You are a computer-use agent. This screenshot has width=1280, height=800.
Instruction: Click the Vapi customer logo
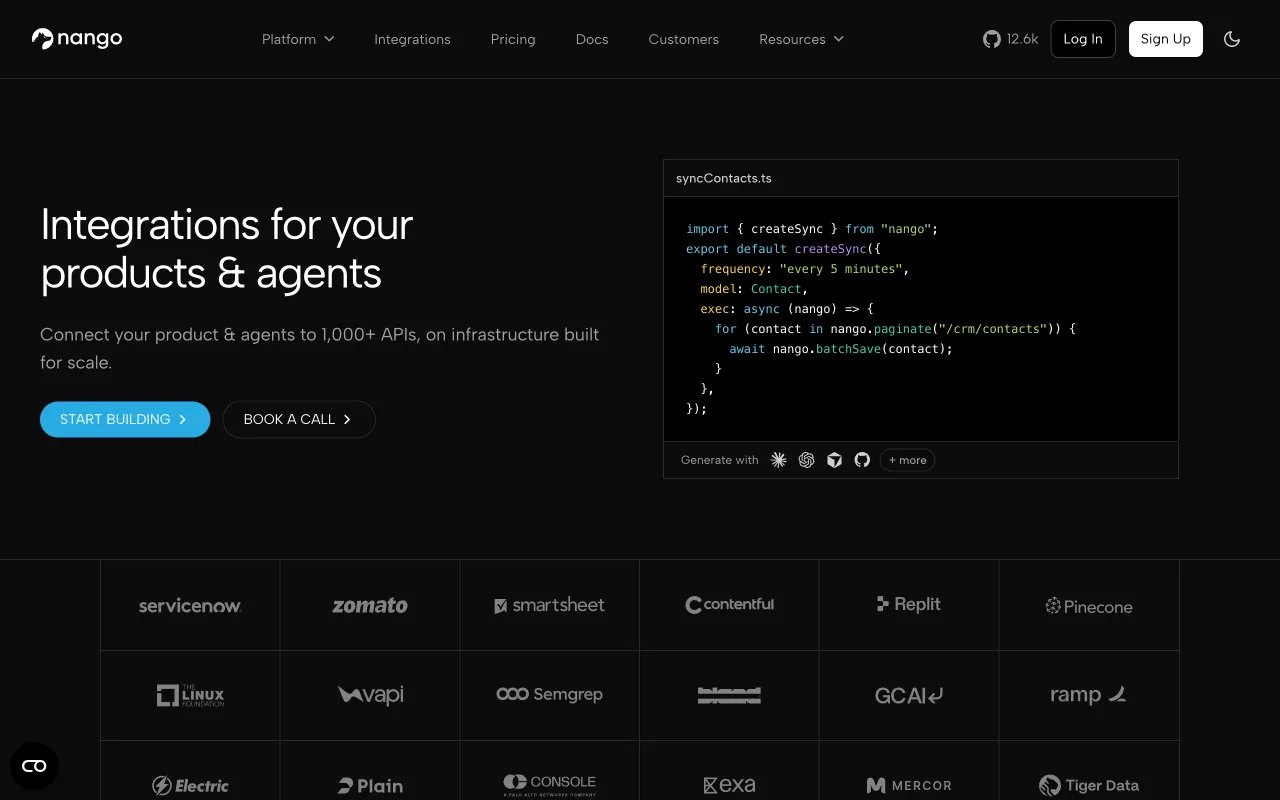pyautogui.click(x=371, y=695)
